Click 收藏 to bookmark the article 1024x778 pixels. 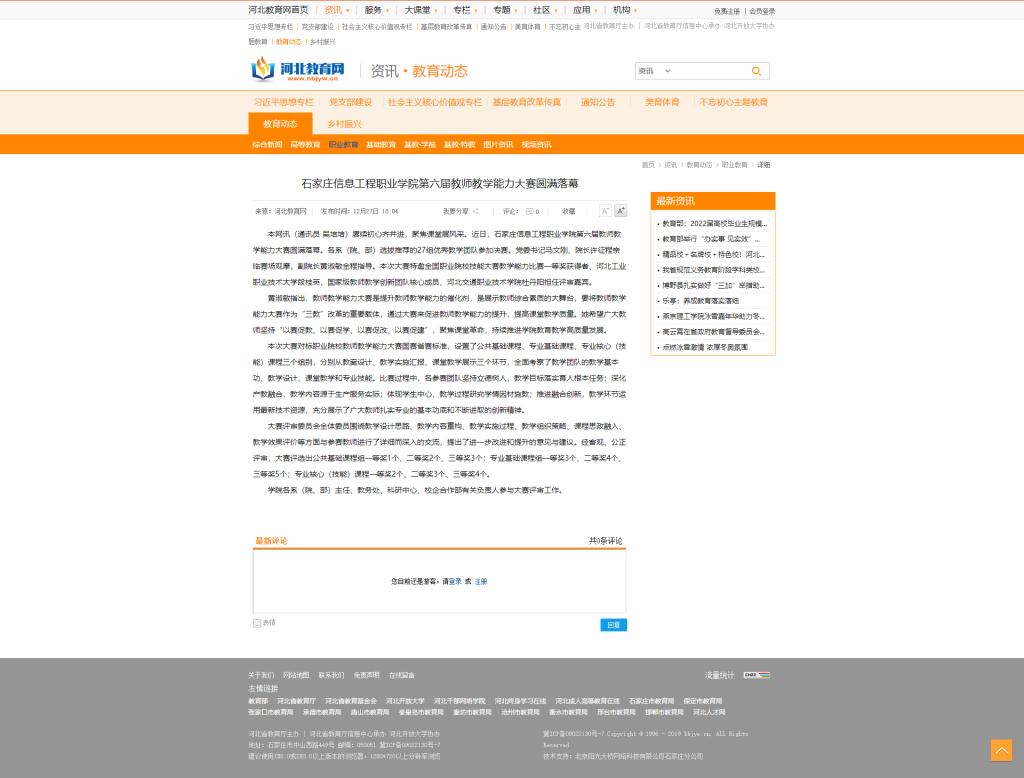pos(568,211)
